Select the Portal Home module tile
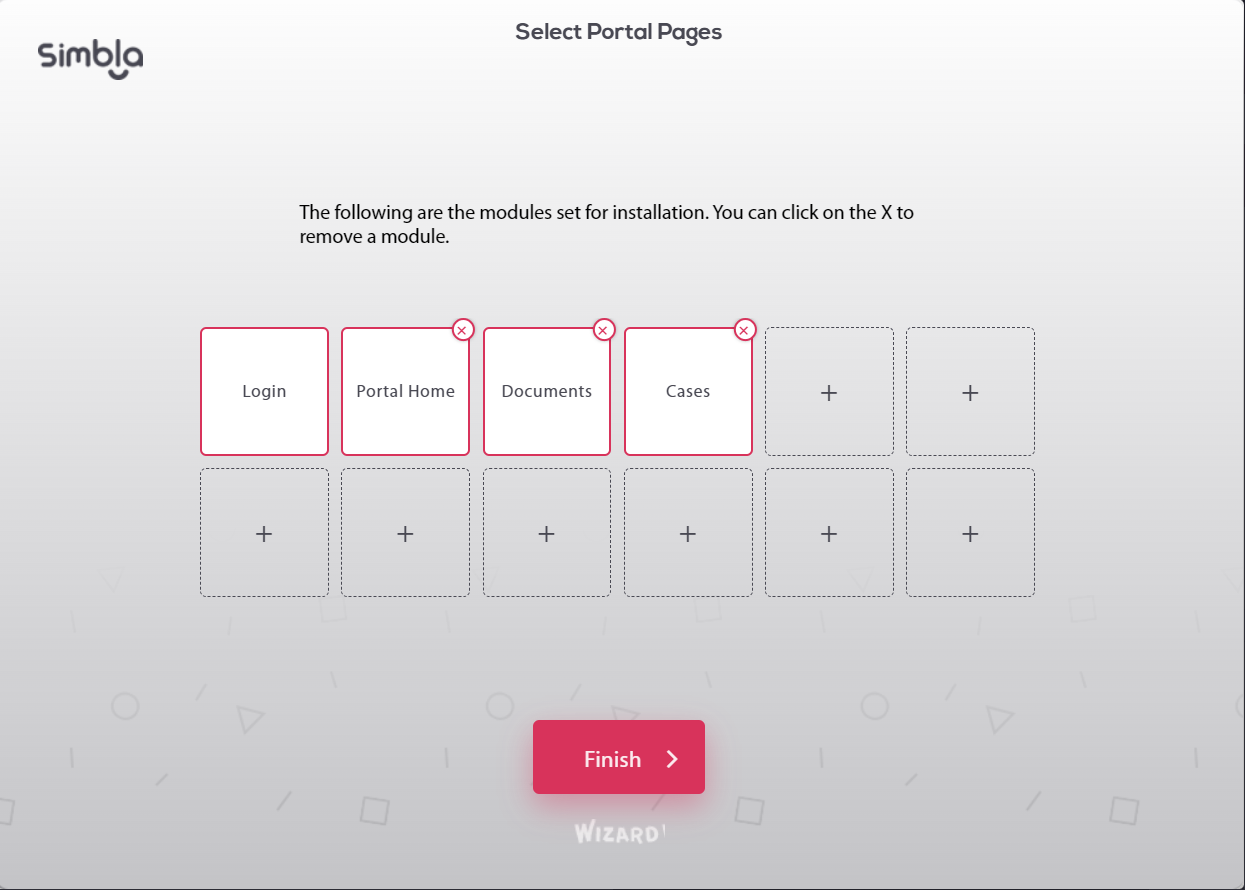Image resolution: width=1245 pixels, height=890 pixels. [405, 391]
